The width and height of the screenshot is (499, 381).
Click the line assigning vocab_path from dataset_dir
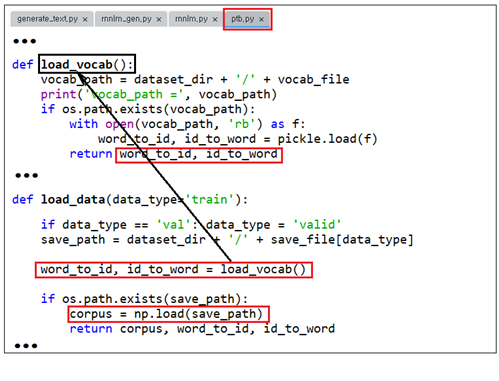(195, 80)
